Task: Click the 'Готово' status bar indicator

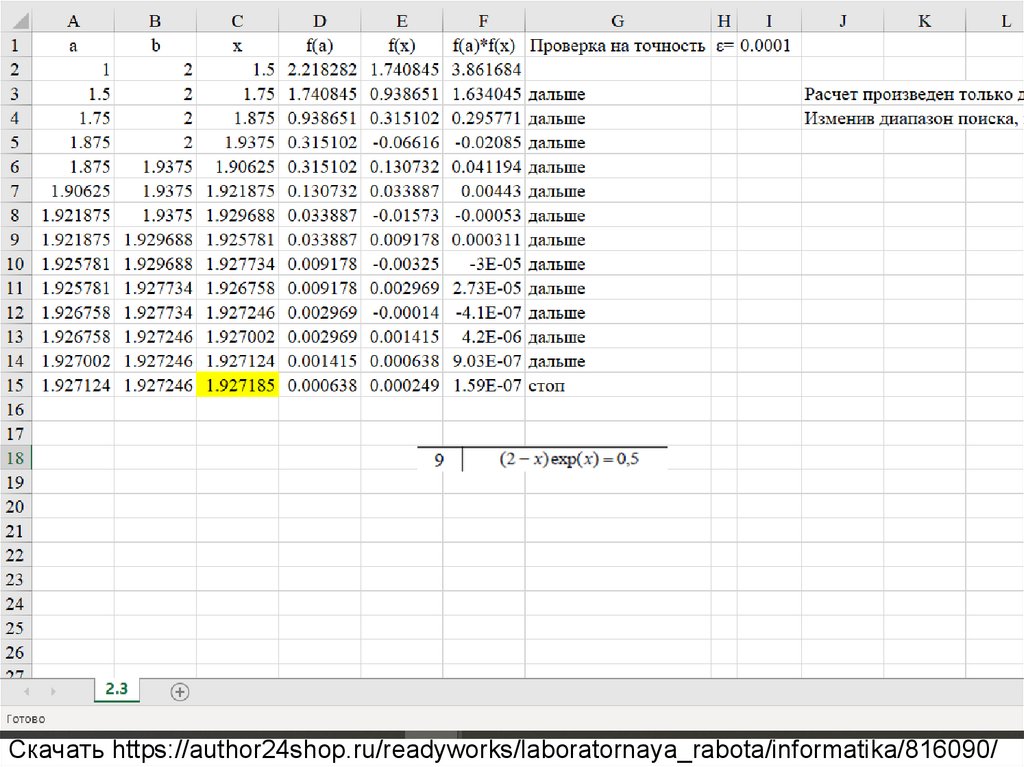Action: (x=26, y=719)
